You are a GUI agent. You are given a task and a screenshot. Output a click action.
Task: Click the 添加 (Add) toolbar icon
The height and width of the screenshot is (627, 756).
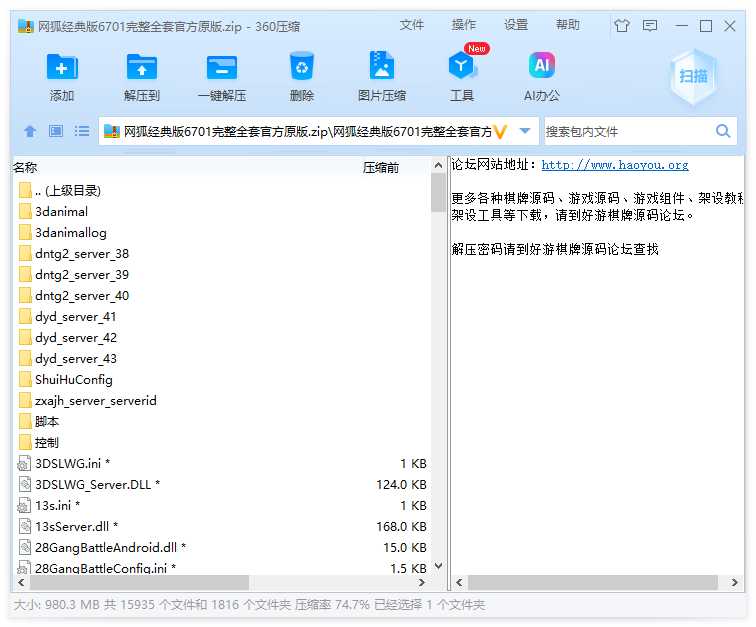point(62,67)
